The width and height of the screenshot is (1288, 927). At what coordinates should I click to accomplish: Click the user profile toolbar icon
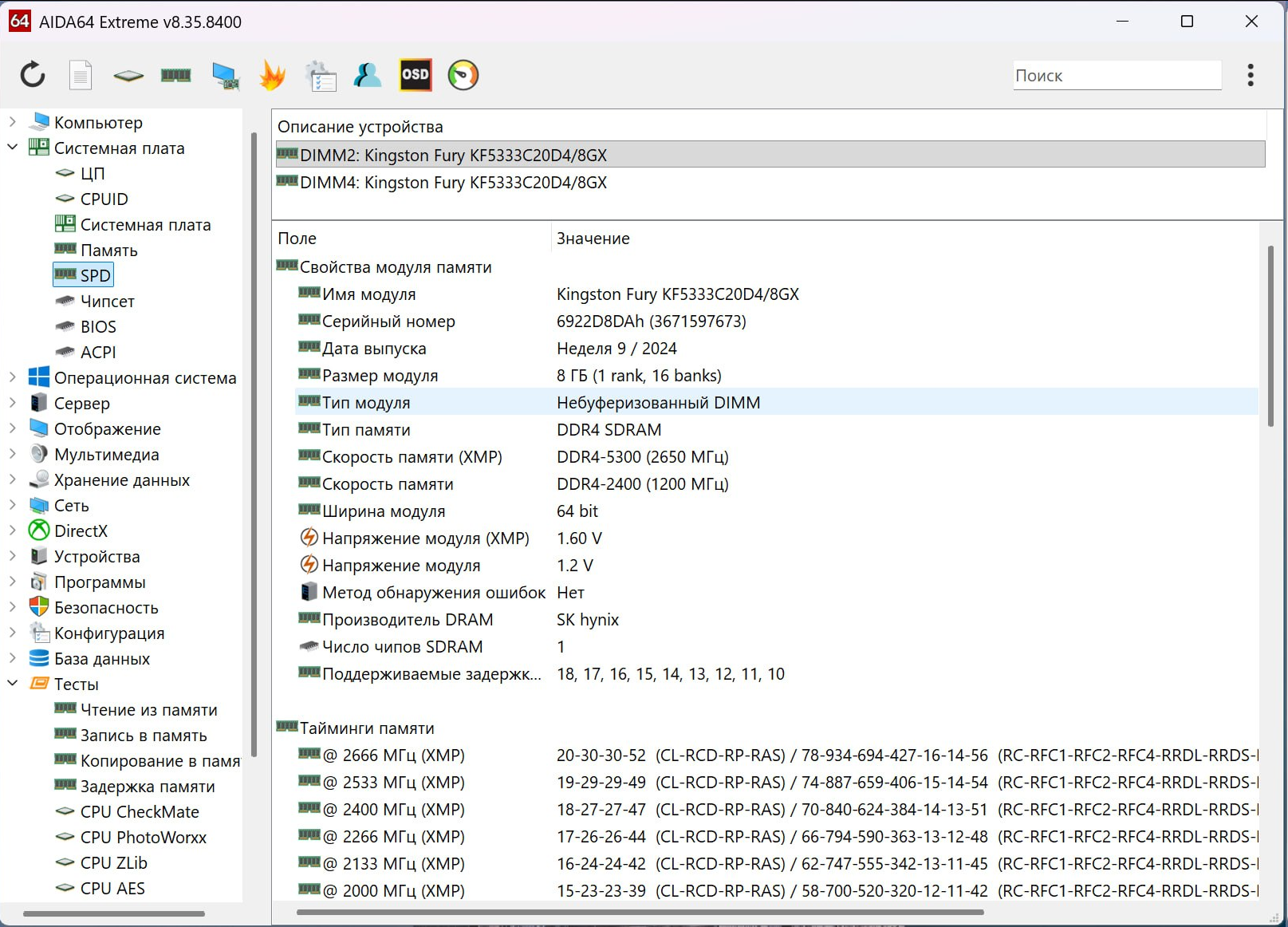tap(368, 75)
